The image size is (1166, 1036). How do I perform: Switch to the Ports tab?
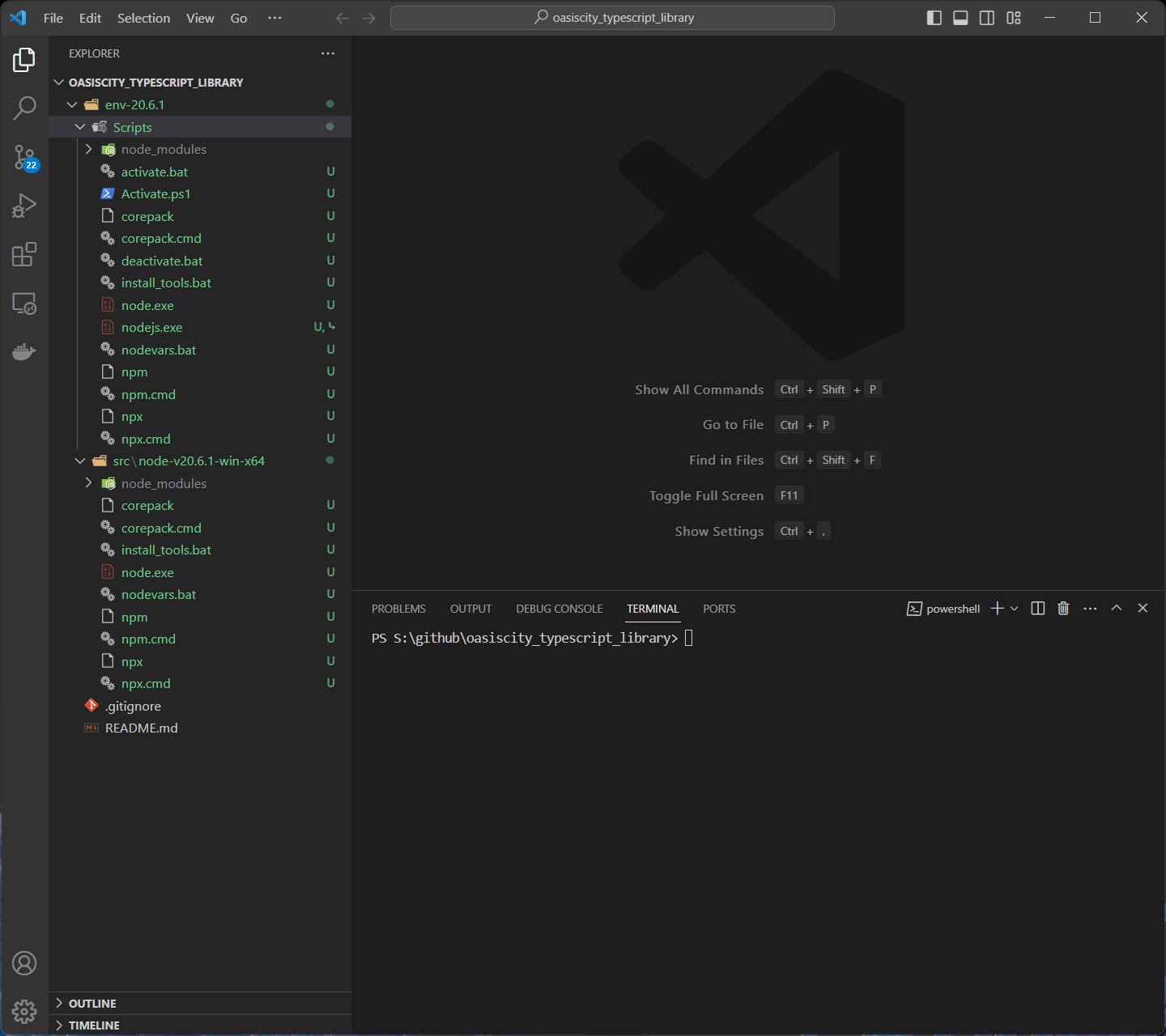point(719,609)
